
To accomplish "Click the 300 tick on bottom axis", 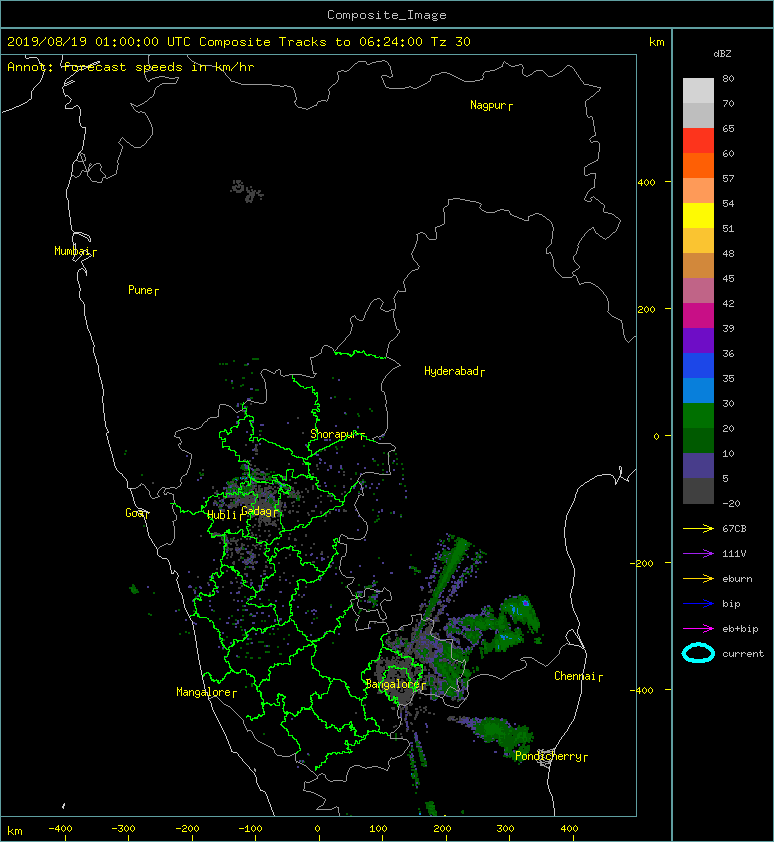I will point(505,829).
